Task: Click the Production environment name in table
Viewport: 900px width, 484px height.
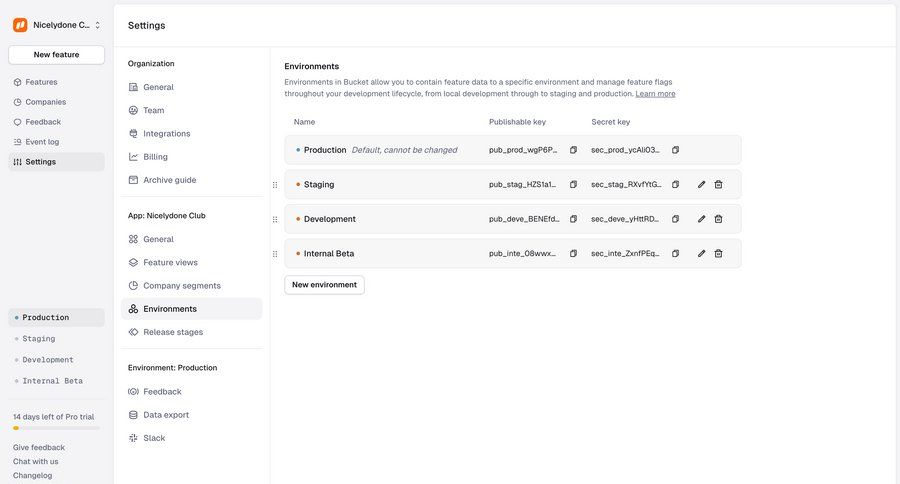Action: tap(325, 150)
